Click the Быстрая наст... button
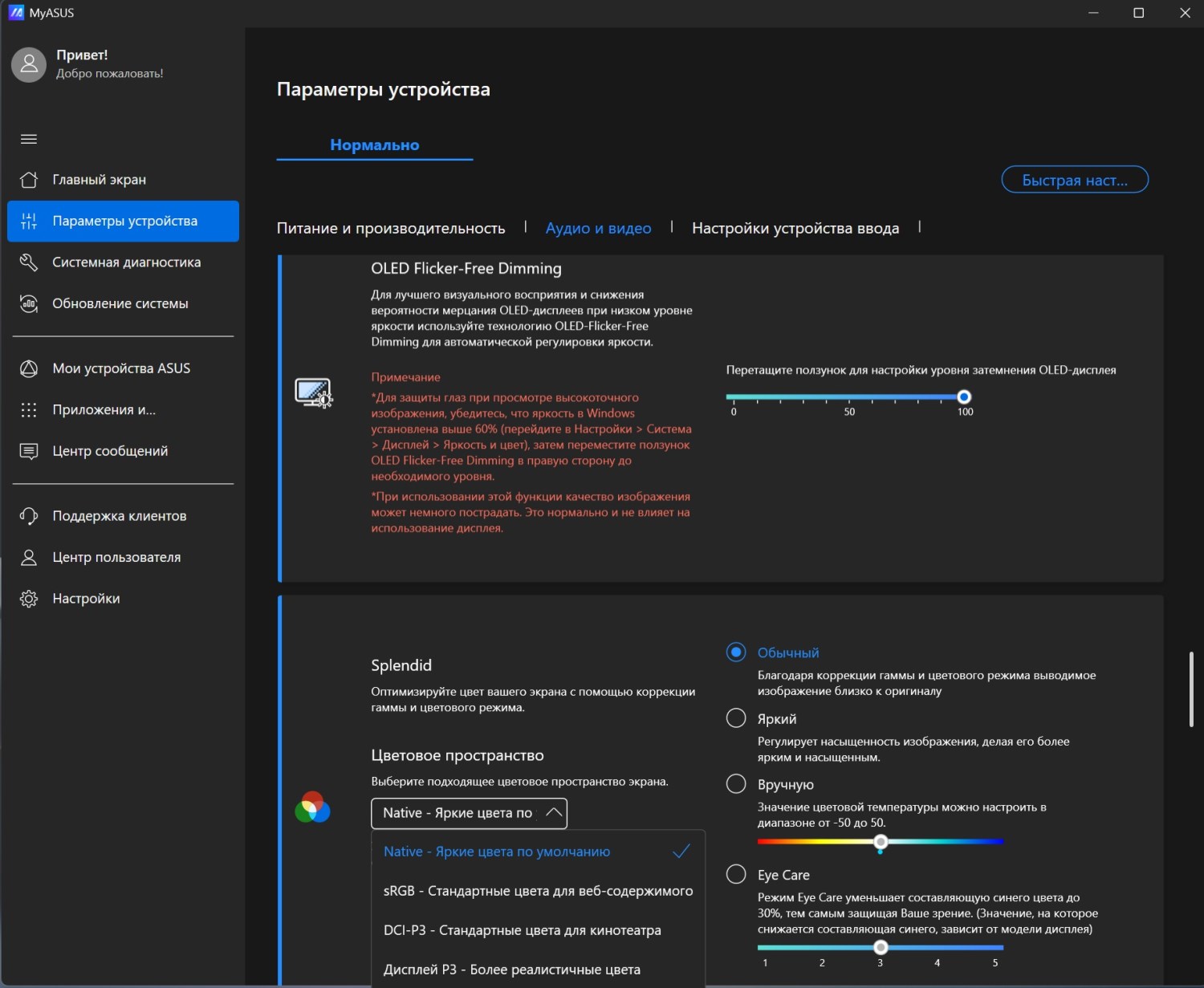Image resolution: width=1204 pixels, height=988 pixels. (1074, 180)
